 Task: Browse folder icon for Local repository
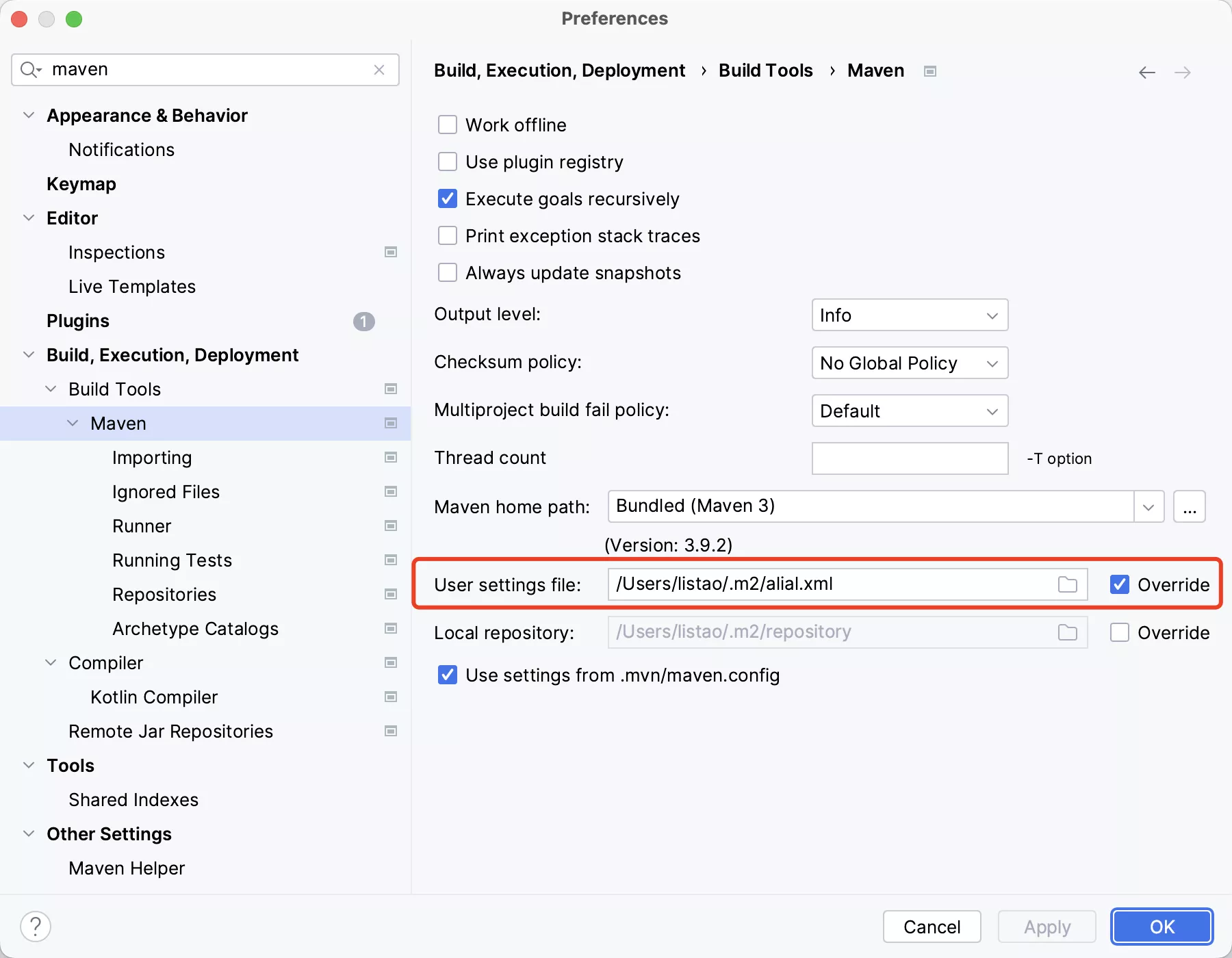tap(1068, 632)
